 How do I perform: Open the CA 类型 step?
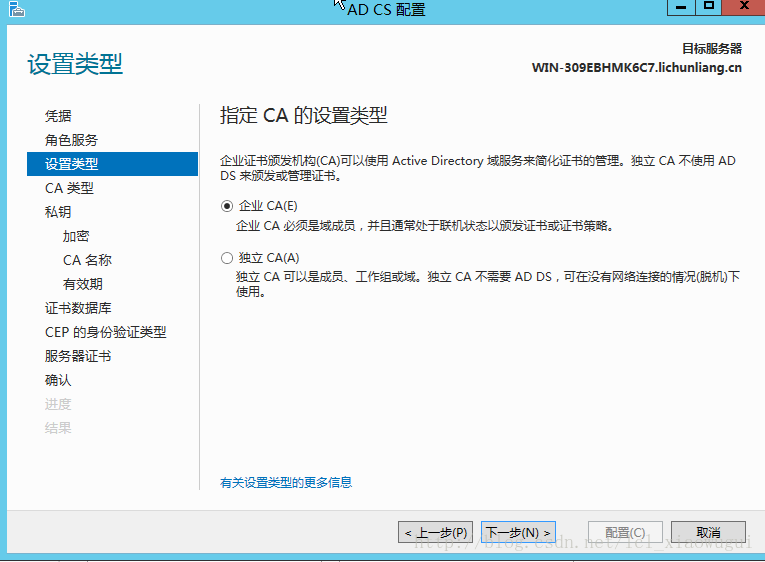pyautogui.click(x=69, y=188)
